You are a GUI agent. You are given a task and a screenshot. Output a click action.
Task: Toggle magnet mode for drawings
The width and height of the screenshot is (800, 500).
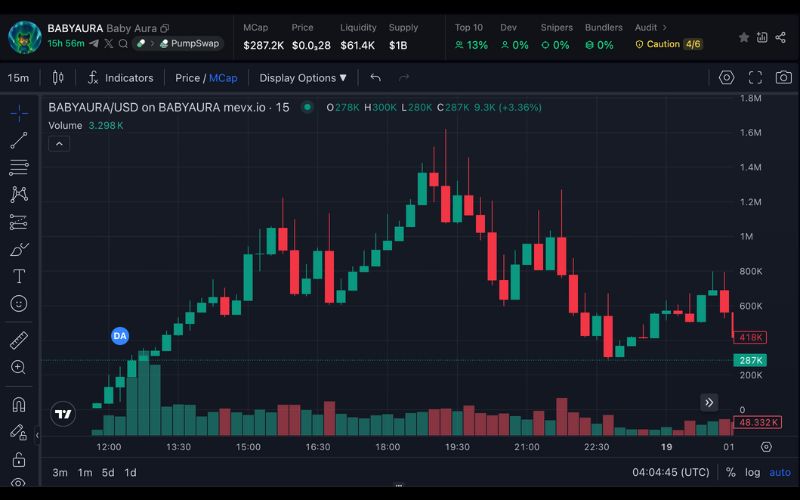coord(19,405)
